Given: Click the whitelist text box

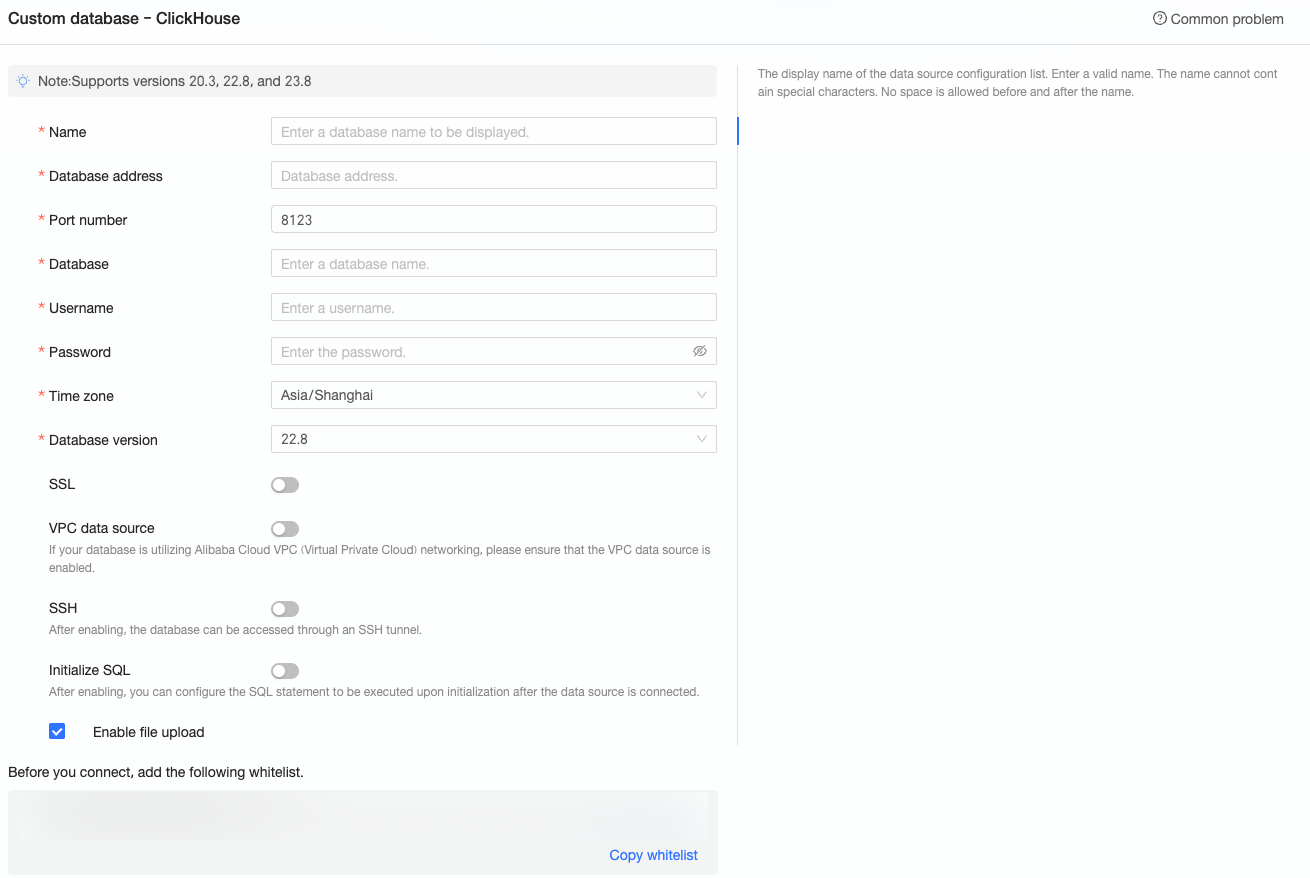Looking at the screenshot, I should (363, 832).
